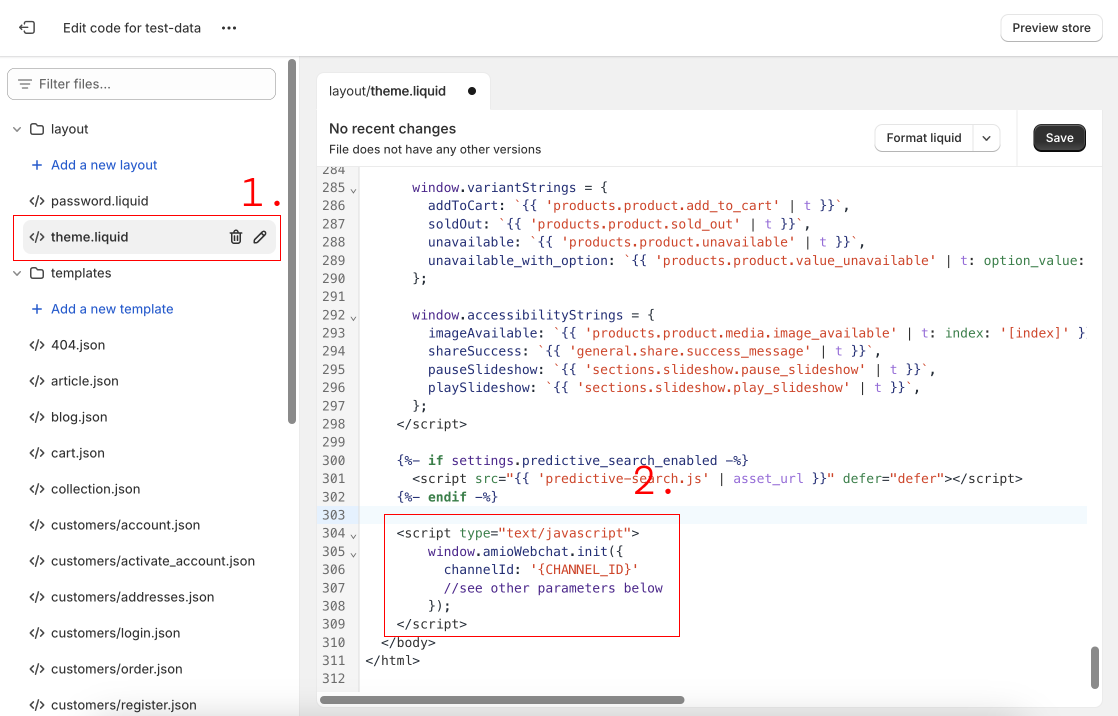Click the code editor horizontal scrollbar

[502, 700]
